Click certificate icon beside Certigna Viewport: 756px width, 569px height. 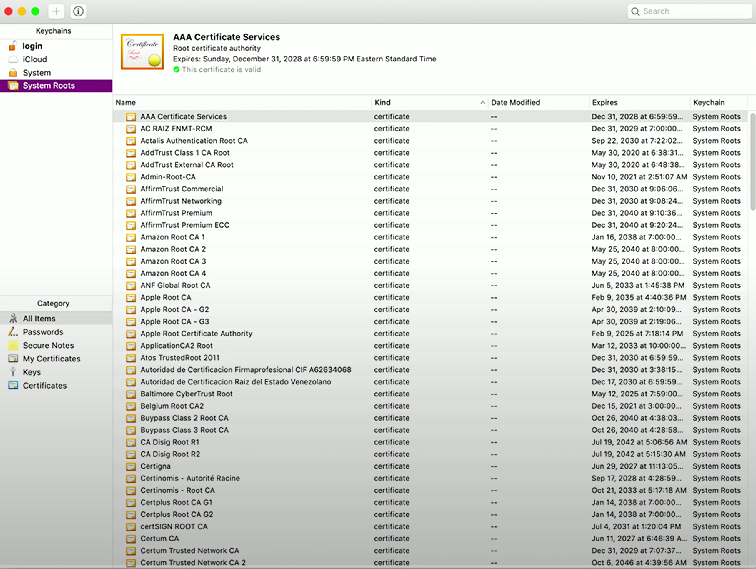[x=131, y=466]
